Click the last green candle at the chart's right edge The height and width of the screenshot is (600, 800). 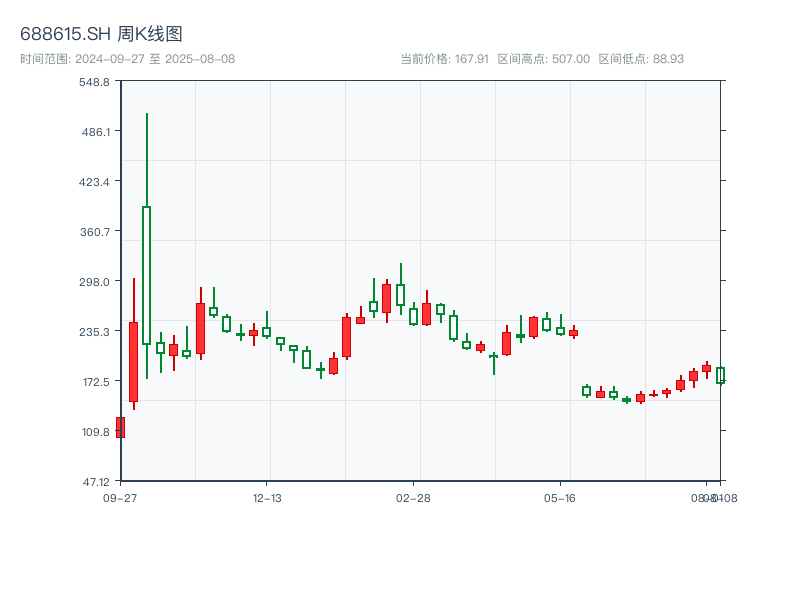[720, 376]
